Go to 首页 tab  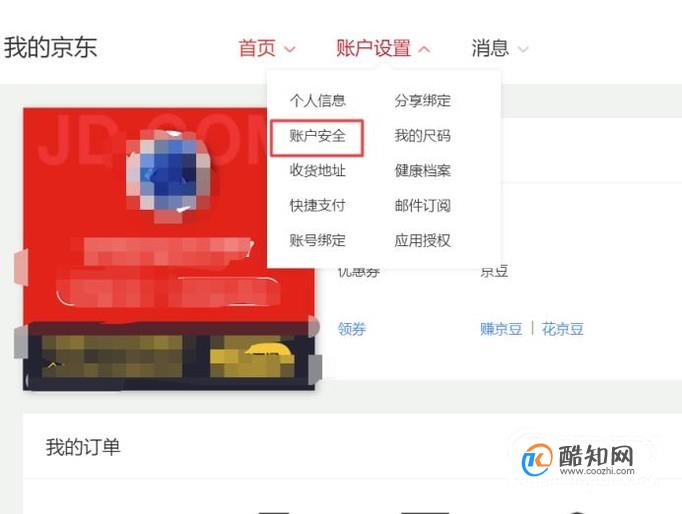pos(257,48)
